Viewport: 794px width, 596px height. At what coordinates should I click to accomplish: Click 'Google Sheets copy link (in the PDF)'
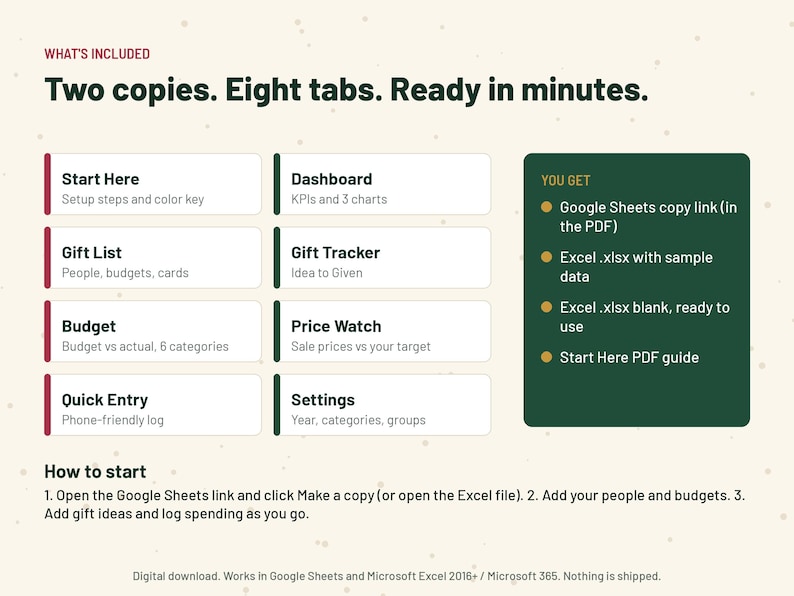[x=648, y=217]
